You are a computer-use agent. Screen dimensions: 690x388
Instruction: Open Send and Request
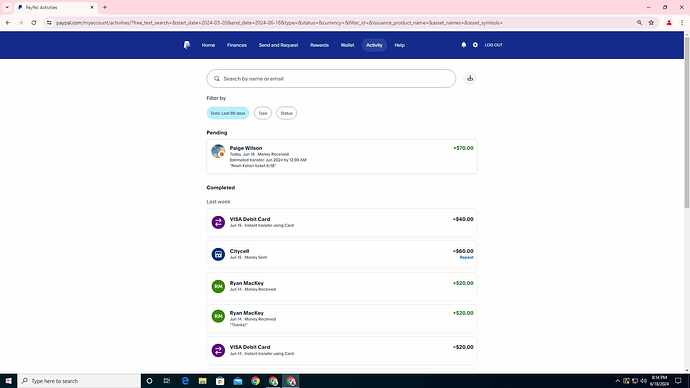[x=278, y=45]
